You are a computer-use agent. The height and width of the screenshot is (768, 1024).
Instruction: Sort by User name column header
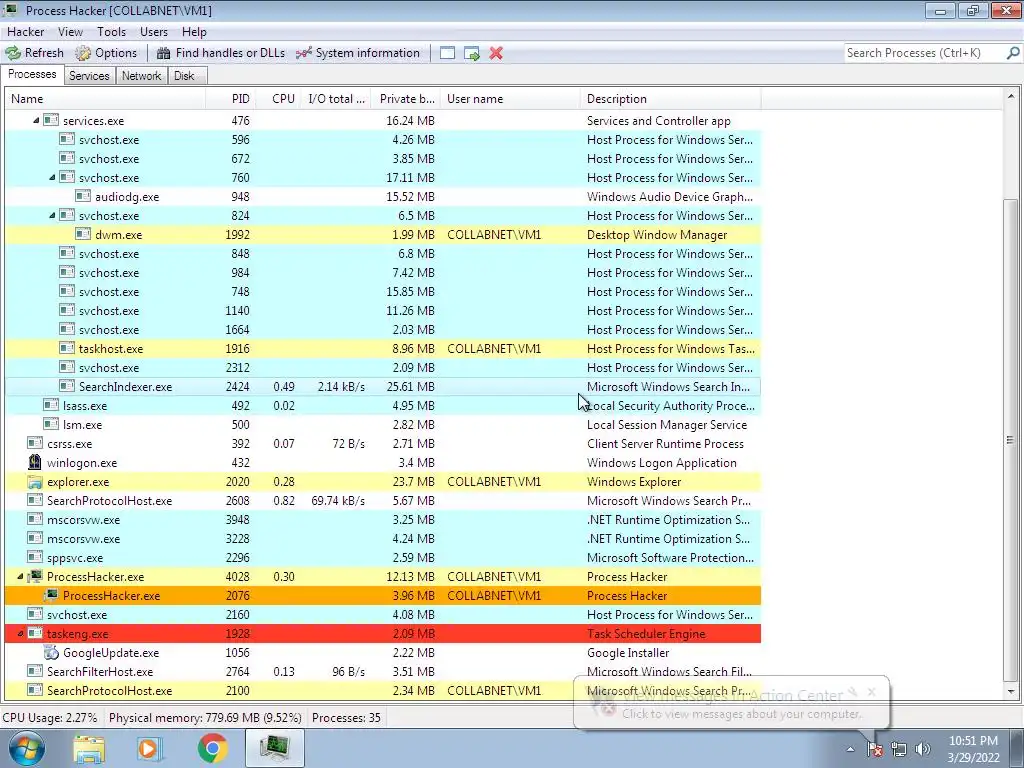(510, 99)
